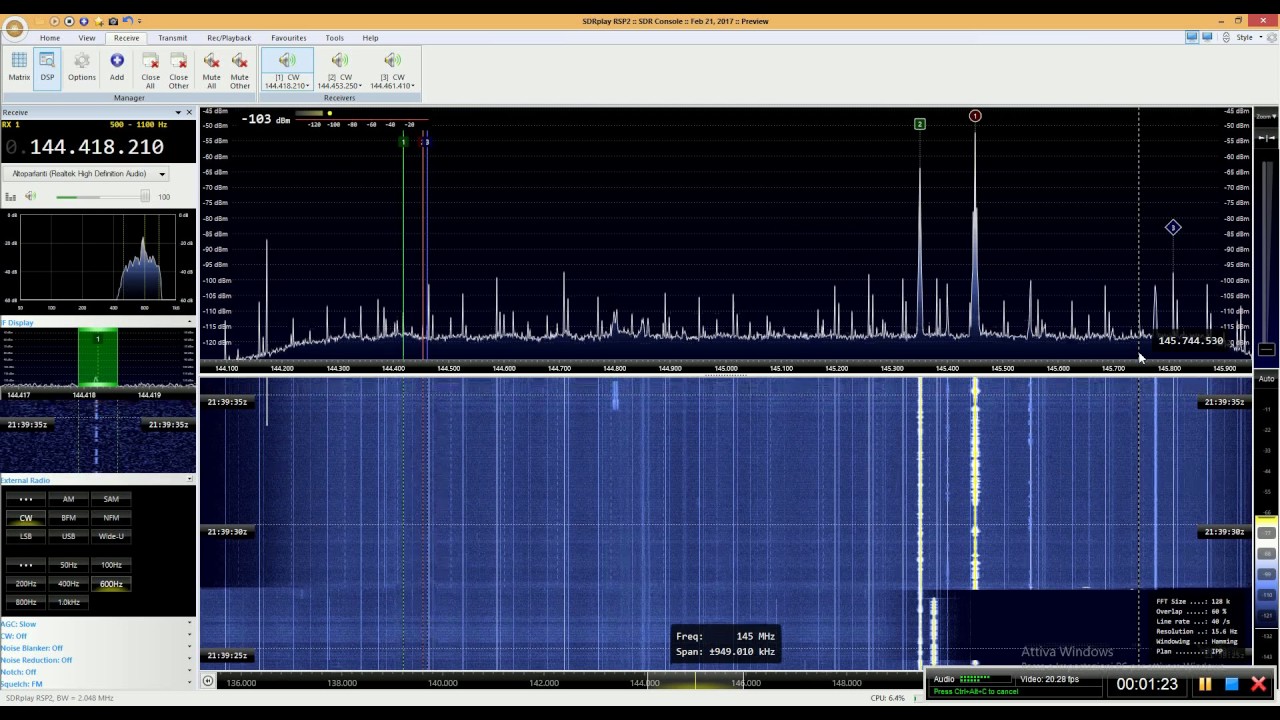The image size is (1280, 720).
Task: Click receiver marker 3 on the spectrum
Action: 1173,228
